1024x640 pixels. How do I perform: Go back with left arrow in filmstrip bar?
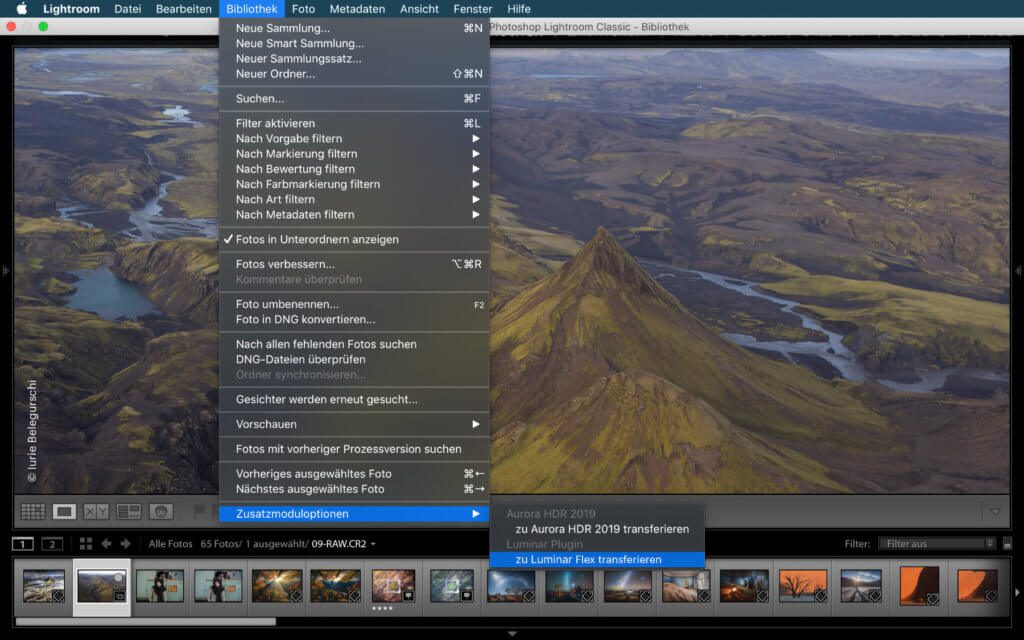click(x=106, y=544)
